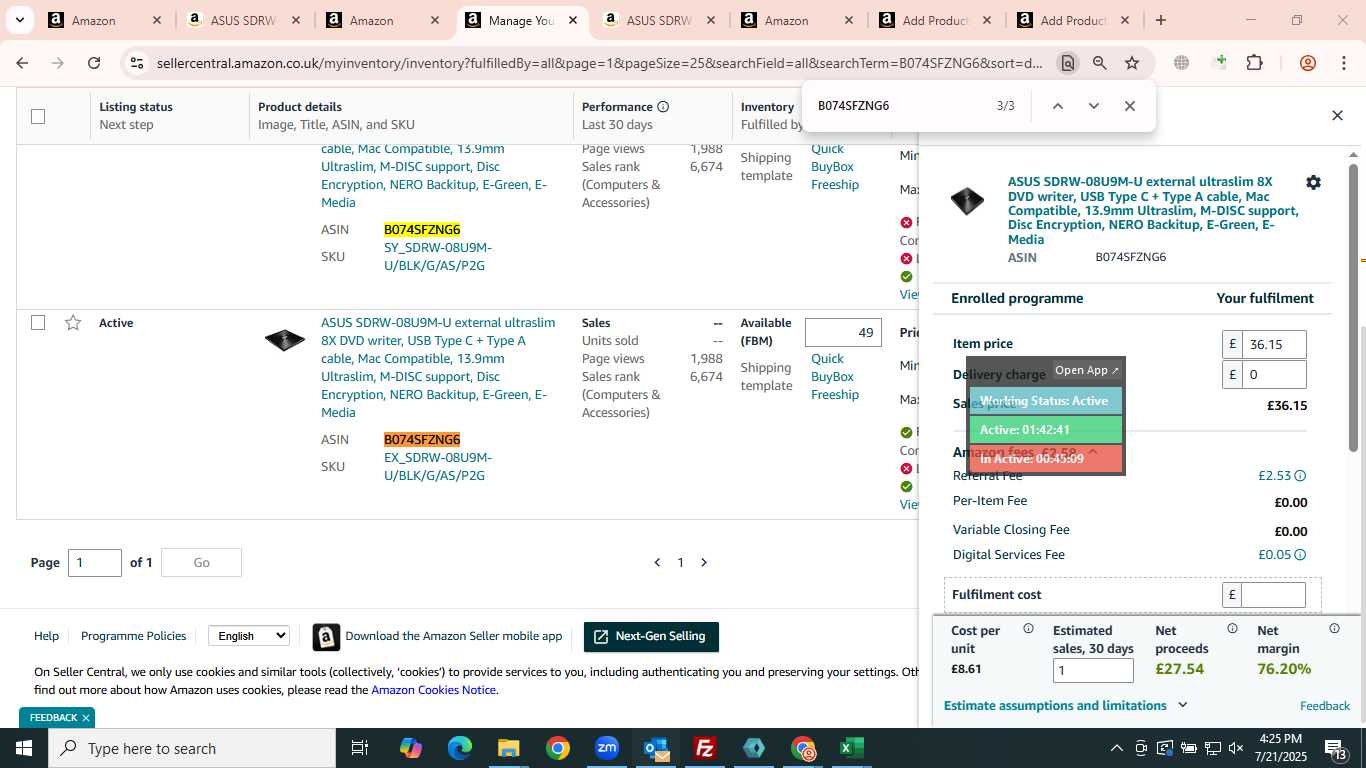Star the Active EX_SDRW listing as favourite
This screenshot has height=768, width=1366.
pos(73,322)
